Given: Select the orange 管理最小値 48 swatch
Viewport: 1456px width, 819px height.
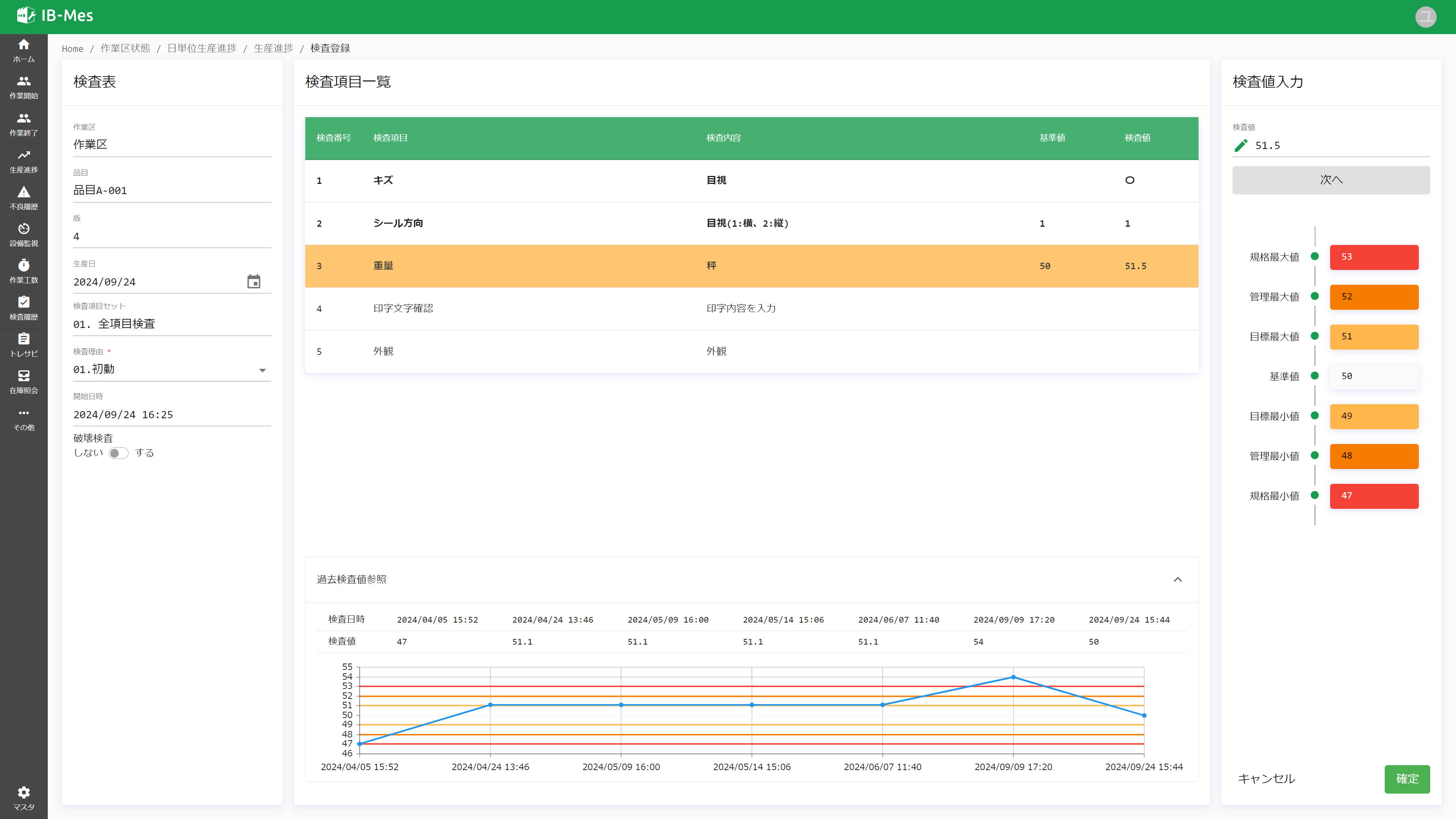Looking at the screenshot, I should [x=1374, y=456].
